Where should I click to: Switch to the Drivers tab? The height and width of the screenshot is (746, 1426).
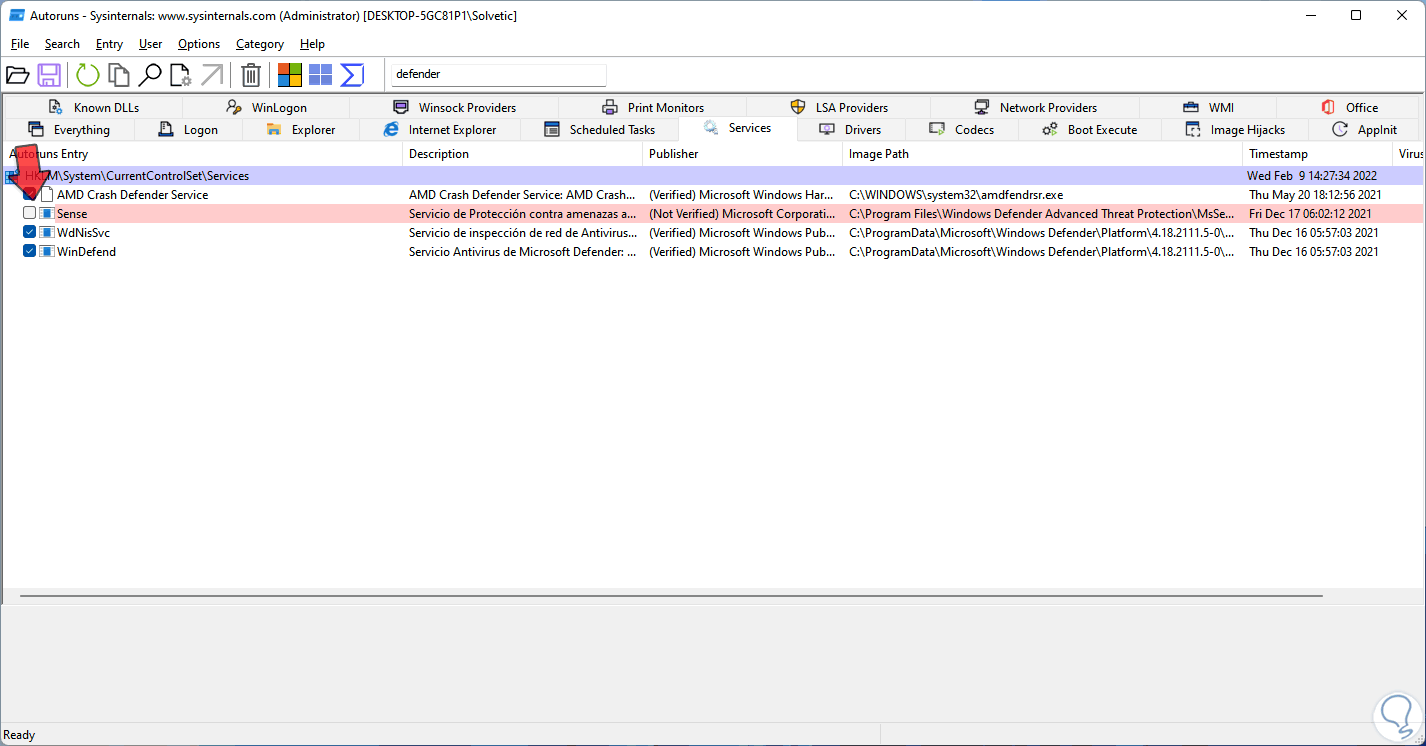tap(851, 129)
